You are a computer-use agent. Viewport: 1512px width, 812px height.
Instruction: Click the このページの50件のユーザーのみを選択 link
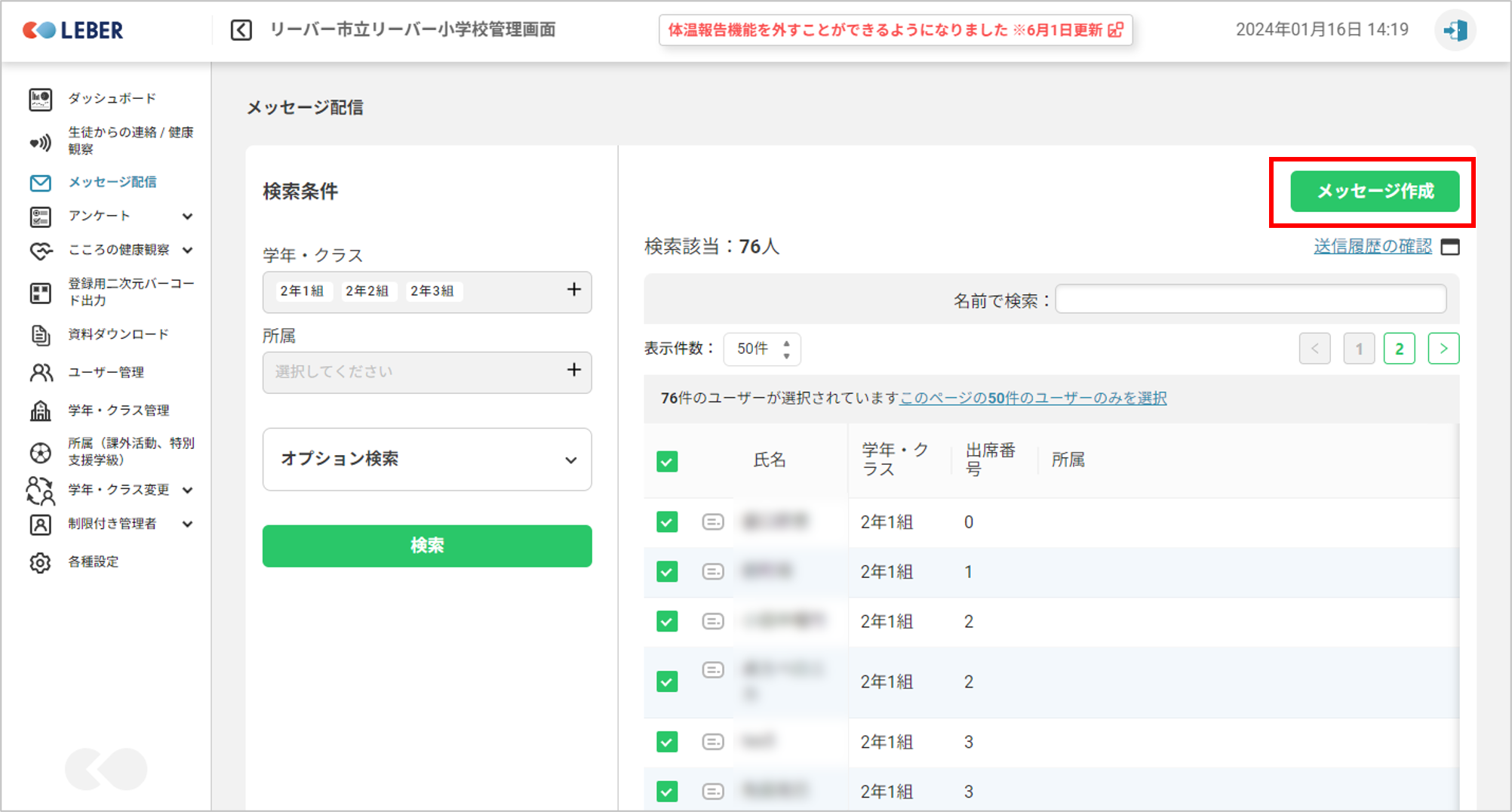[x=1033, y=398]
